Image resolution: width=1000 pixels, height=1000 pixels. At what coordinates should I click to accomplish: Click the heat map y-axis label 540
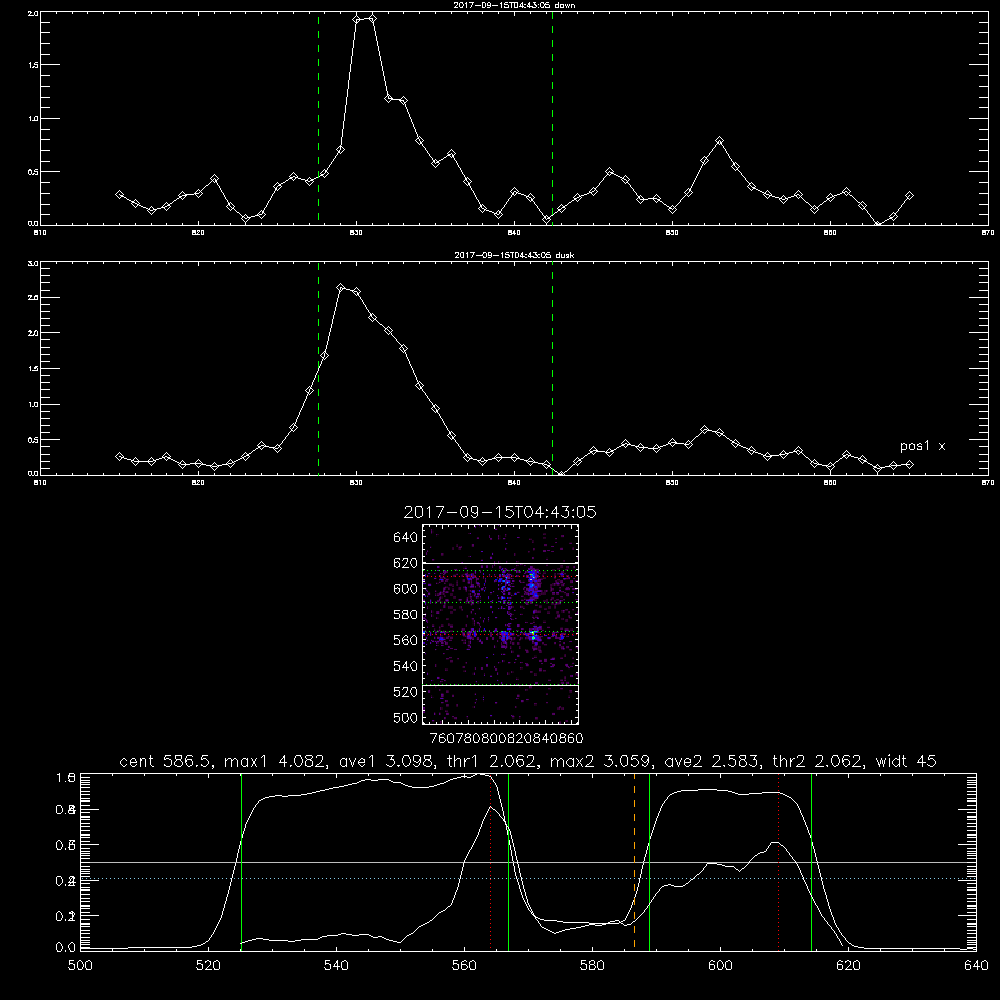[406, 666]
